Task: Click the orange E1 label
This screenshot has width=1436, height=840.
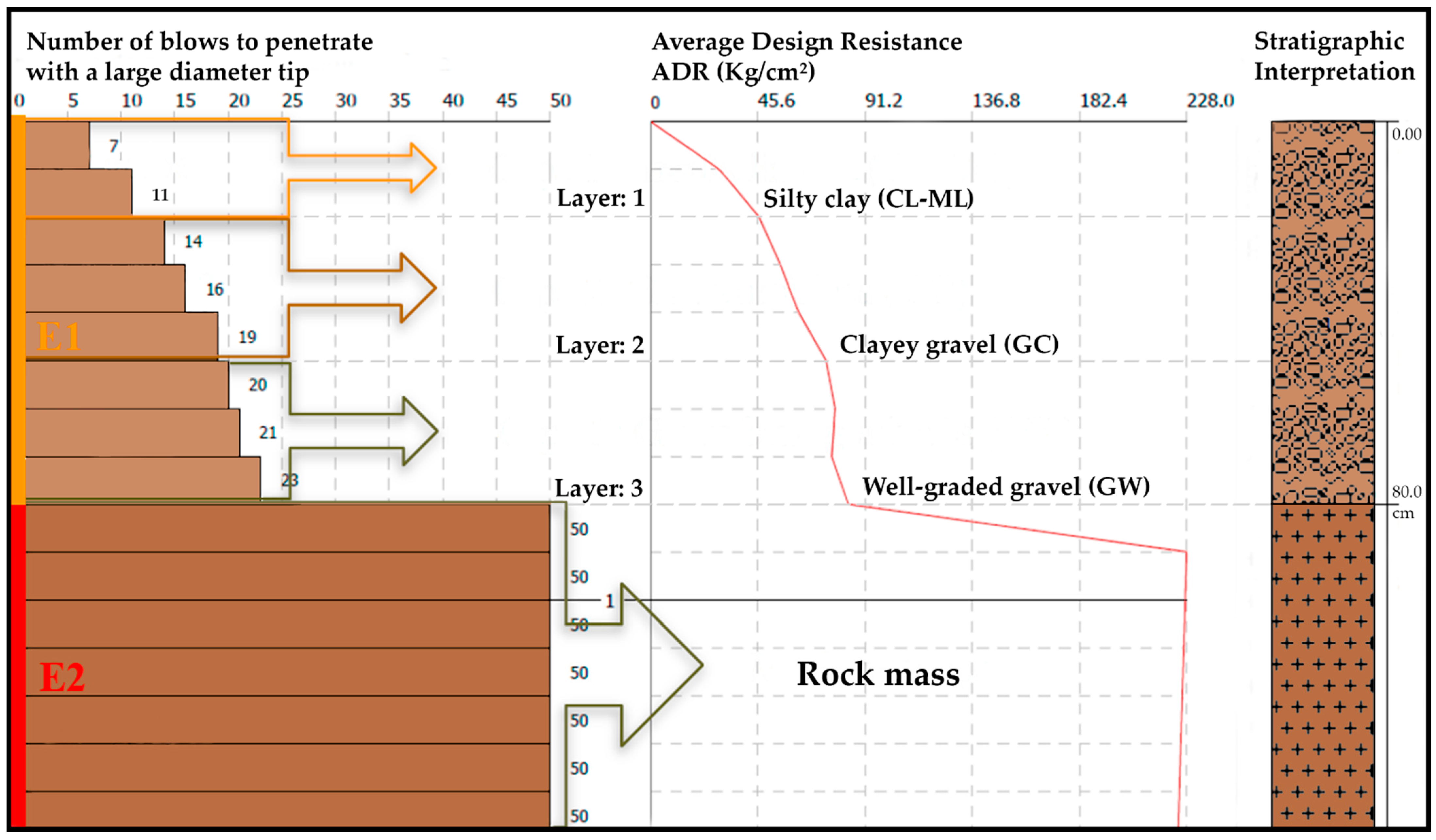Action: pos(59,337)
